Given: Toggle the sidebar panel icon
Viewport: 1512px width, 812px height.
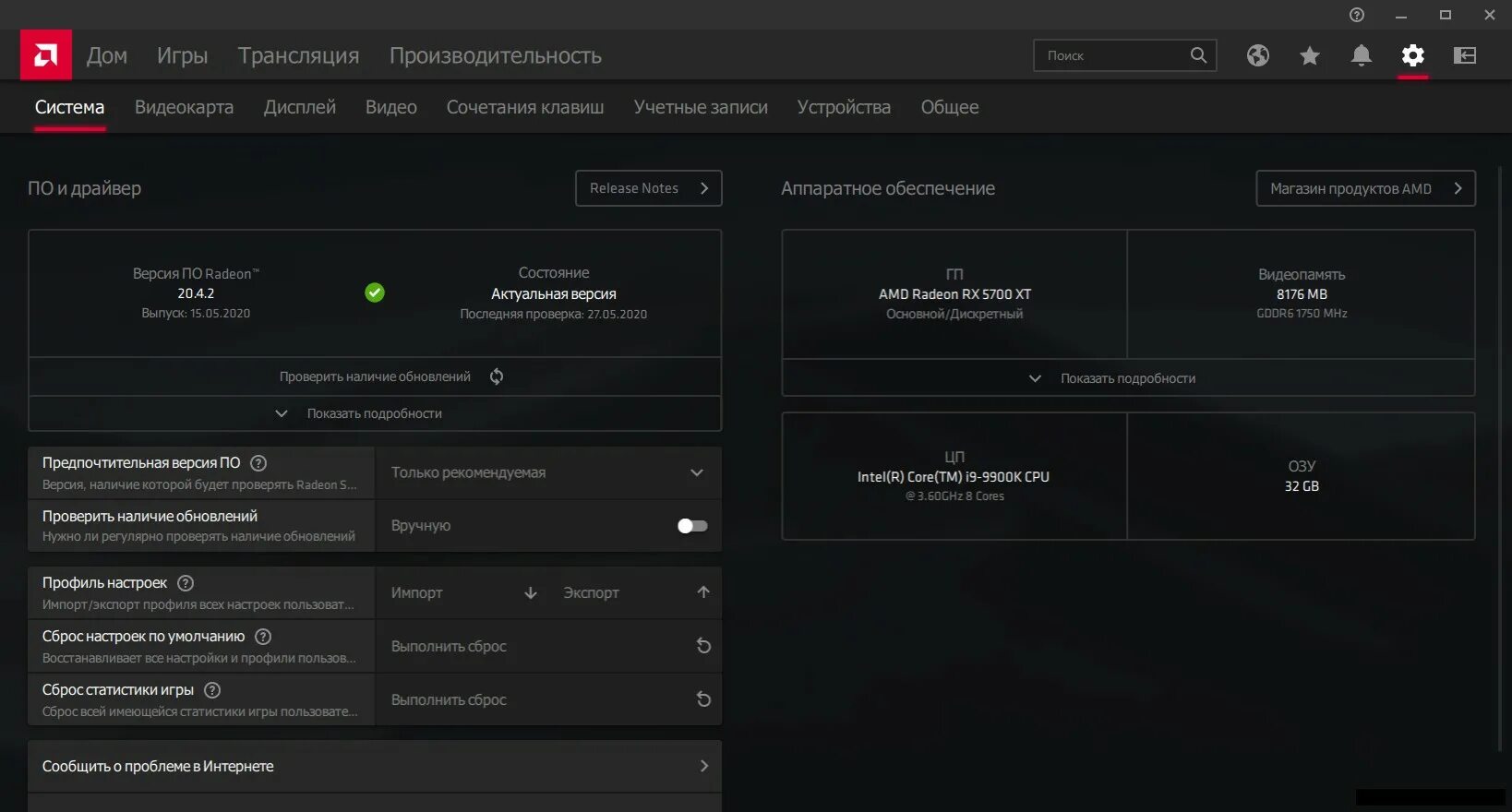Looking at the screenshot, I should 1465,55.
